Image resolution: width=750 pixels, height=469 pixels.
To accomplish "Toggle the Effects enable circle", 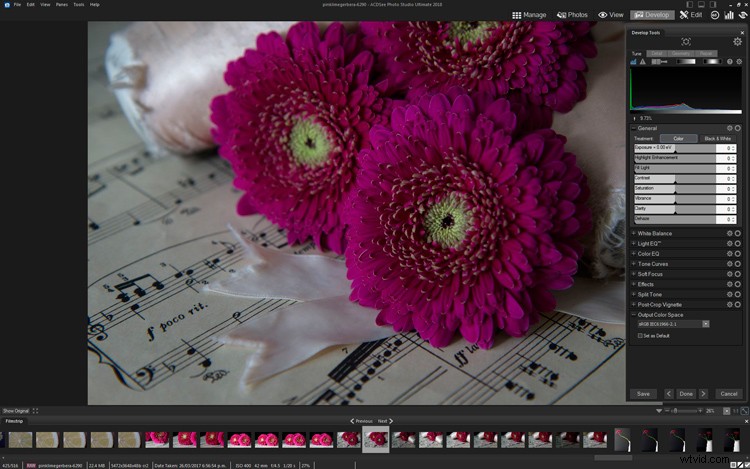I will 738,284.
